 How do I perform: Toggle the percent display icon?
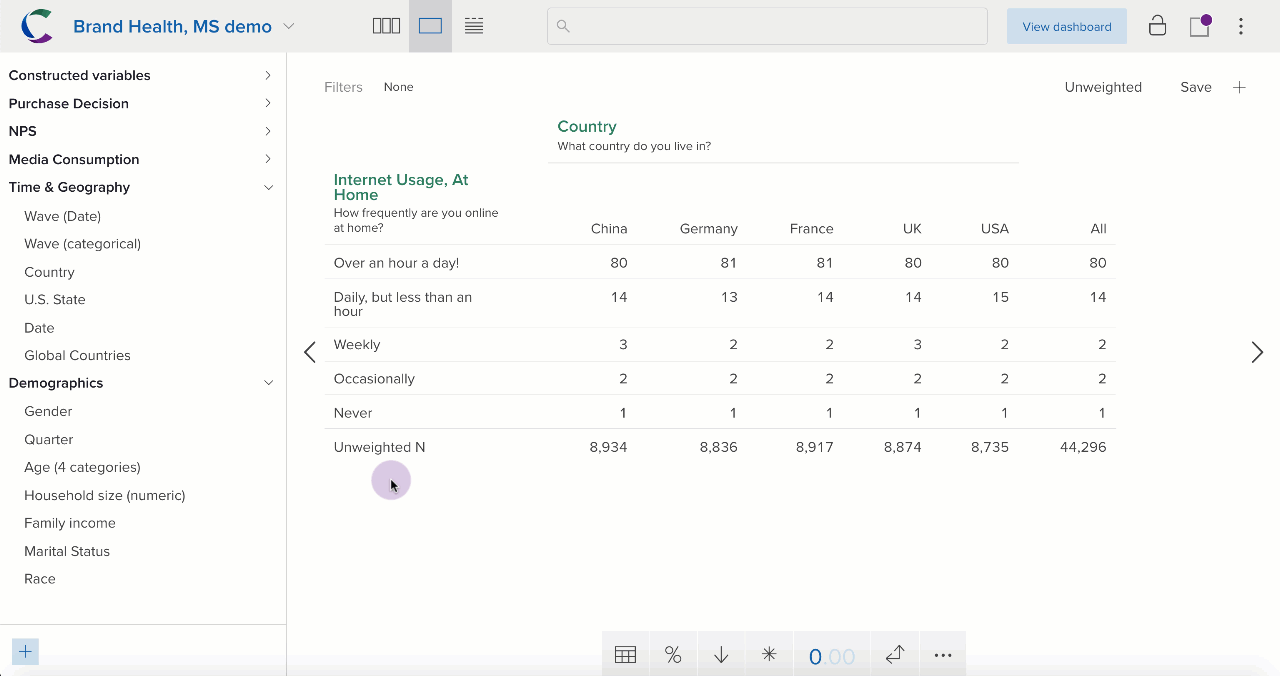point(673,655)
